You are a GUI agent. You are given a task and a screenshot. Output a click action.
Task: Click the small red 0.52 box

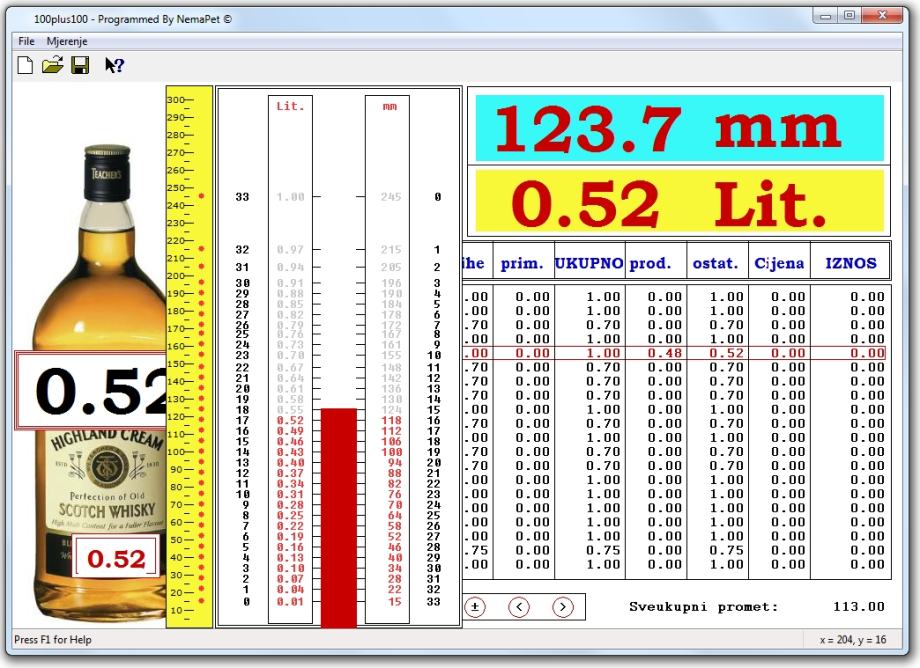116,559
